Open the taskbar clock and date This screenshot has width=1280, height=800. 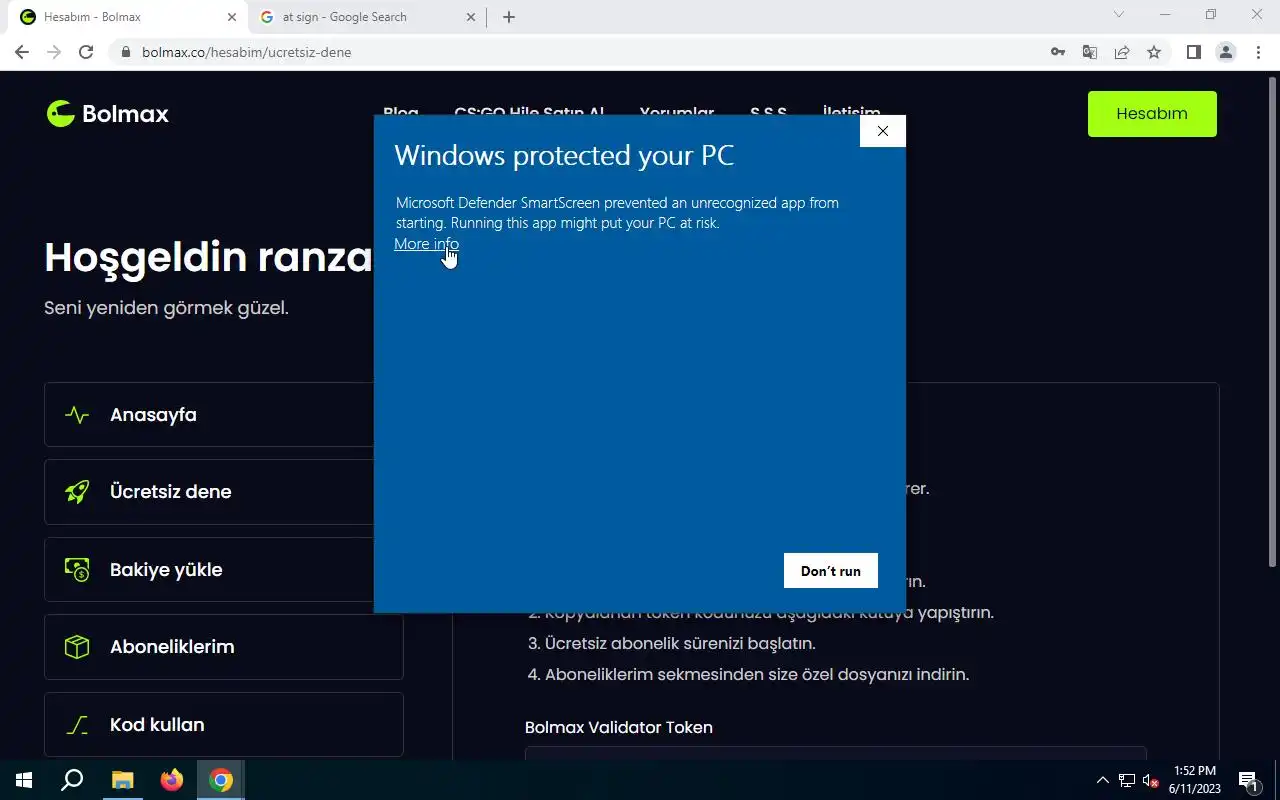(1195, 780)
